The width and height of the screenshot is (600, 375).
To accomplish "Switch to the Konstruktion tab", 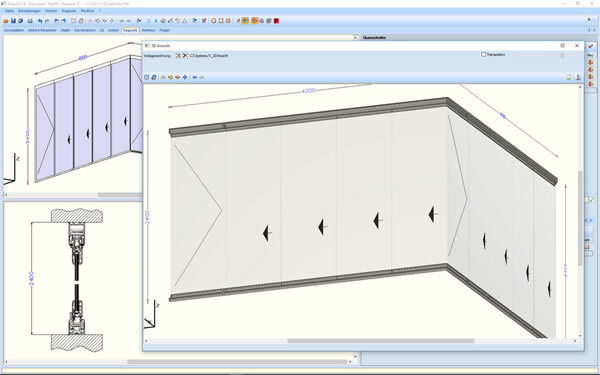I will [x=85, y=30].
